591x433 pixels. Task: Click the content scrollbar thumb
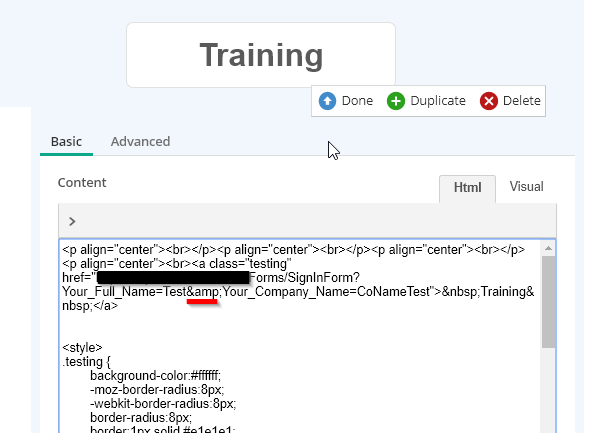pyautogui.click(x=548, y=302)
